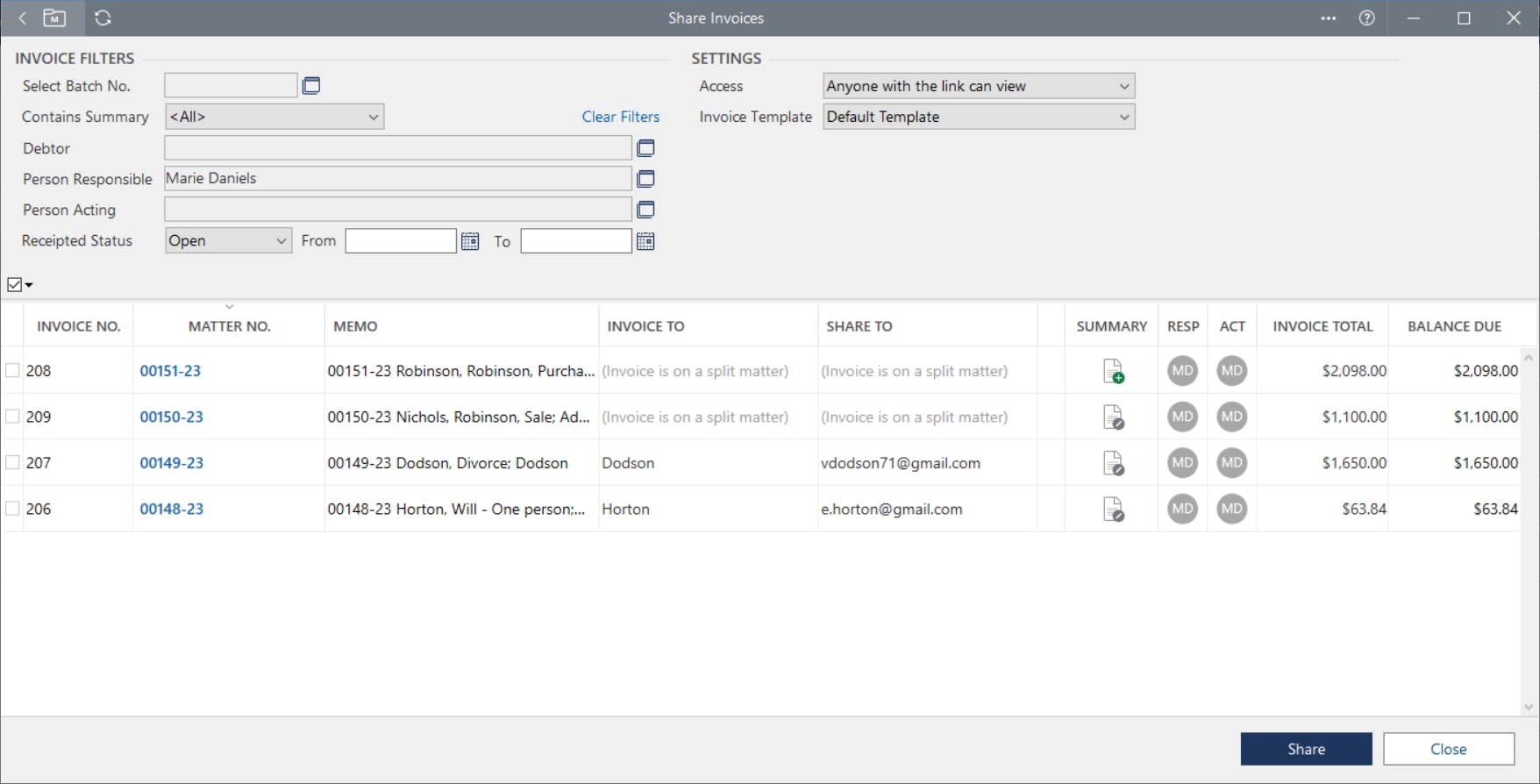Tick the checkbox for invoice 208
The width and height of the screenshot is (1540, 784).
coord(13,371)
